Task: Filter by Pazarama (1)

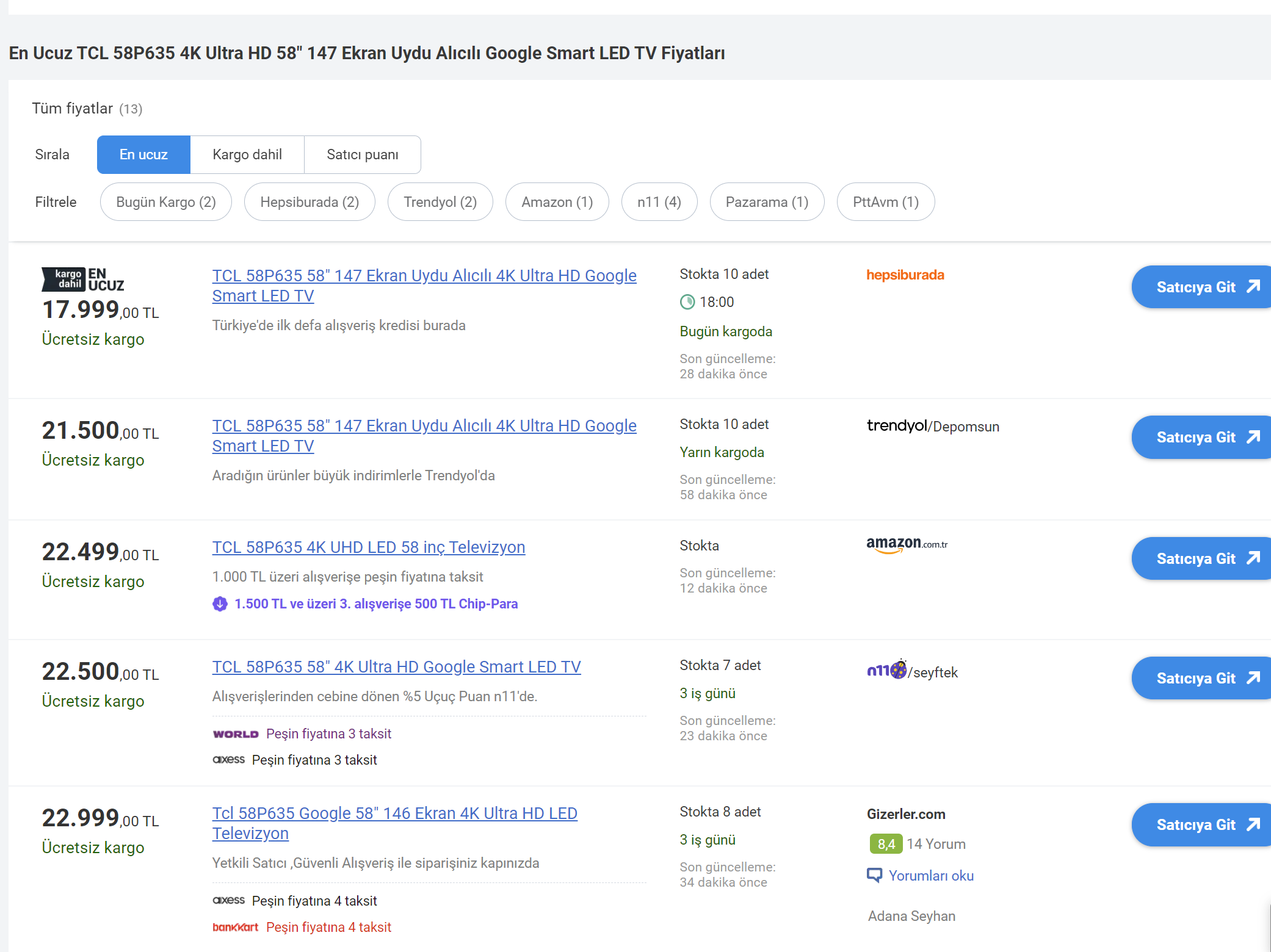Action: (x=767, y=202)
